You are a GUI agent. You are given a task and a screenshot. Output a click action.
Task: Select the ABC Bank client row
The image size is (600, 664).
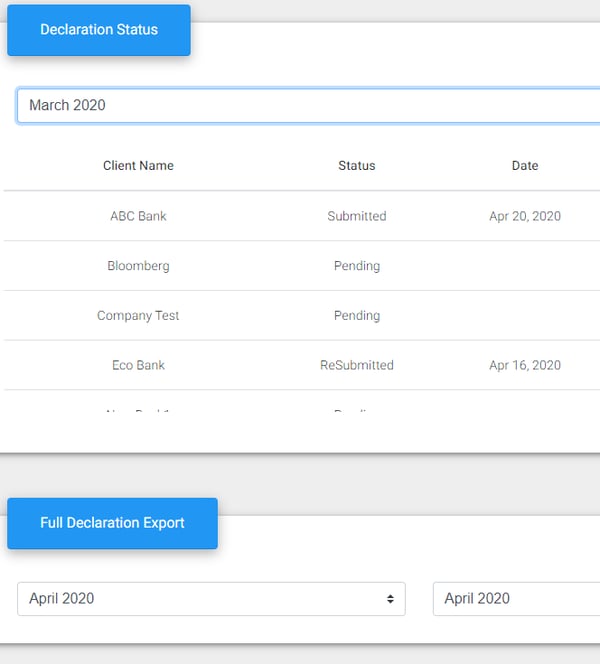[301, 216]
